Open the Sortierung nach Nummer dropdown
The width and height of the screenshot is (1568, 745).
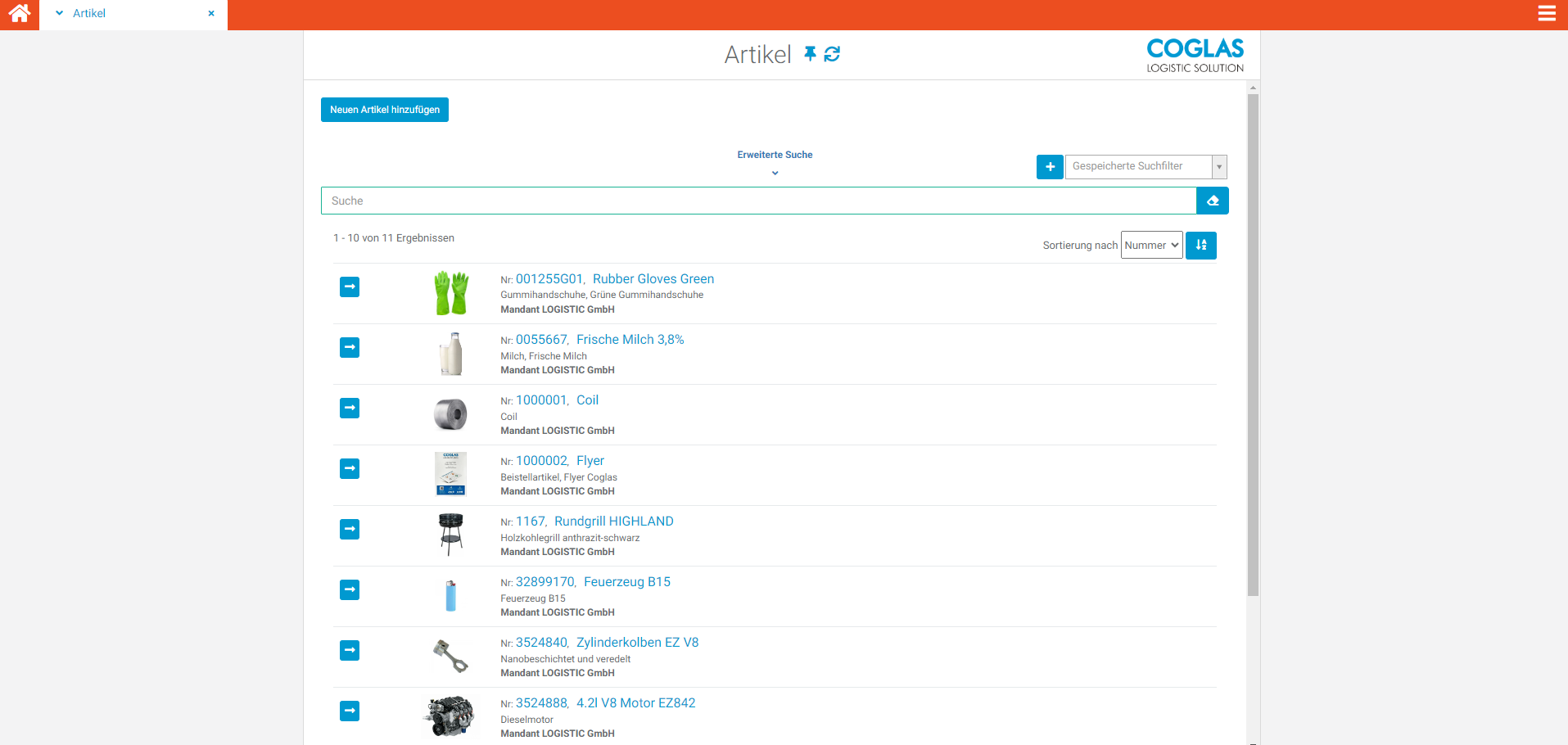click(x=1151, y=246)
